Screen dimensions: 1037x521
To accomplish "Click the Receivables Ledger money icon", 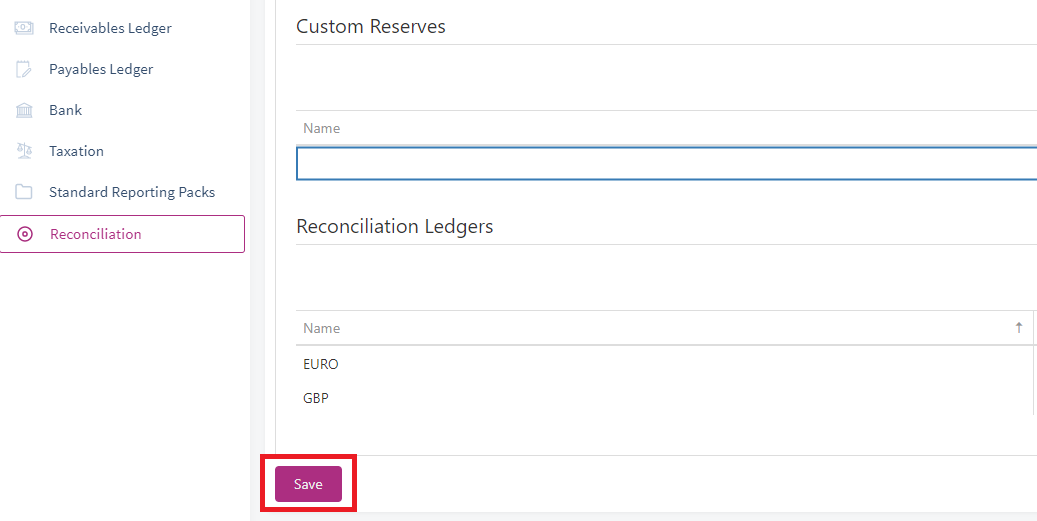I will pos(24,28).
